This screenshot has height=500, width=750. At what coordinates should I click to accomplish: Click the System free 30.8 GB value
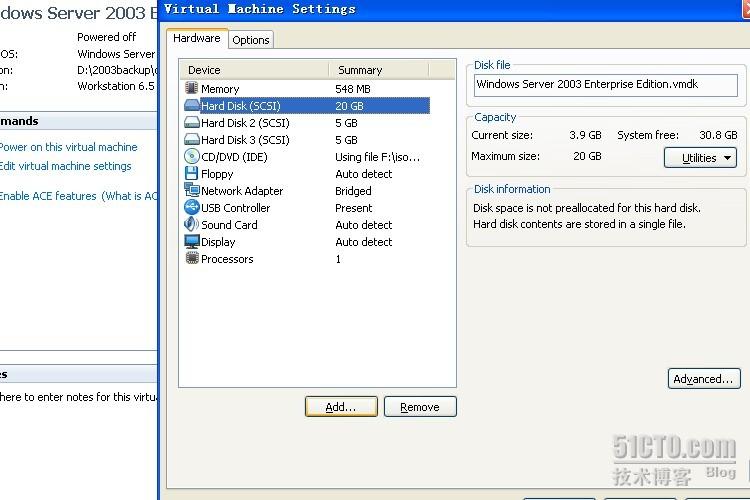(718, 135)
